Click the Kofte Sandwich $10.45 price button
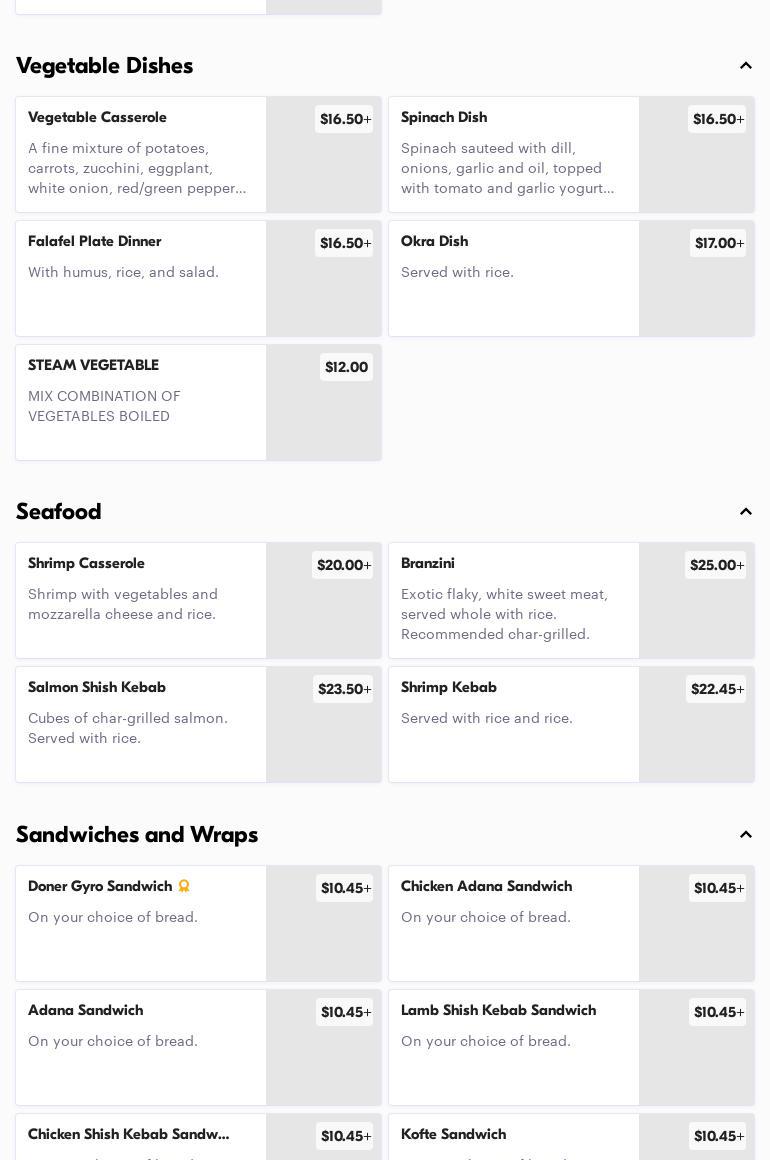This screenshot has height=1160, width=770. pyautogui.click(x=717, y=1136)
